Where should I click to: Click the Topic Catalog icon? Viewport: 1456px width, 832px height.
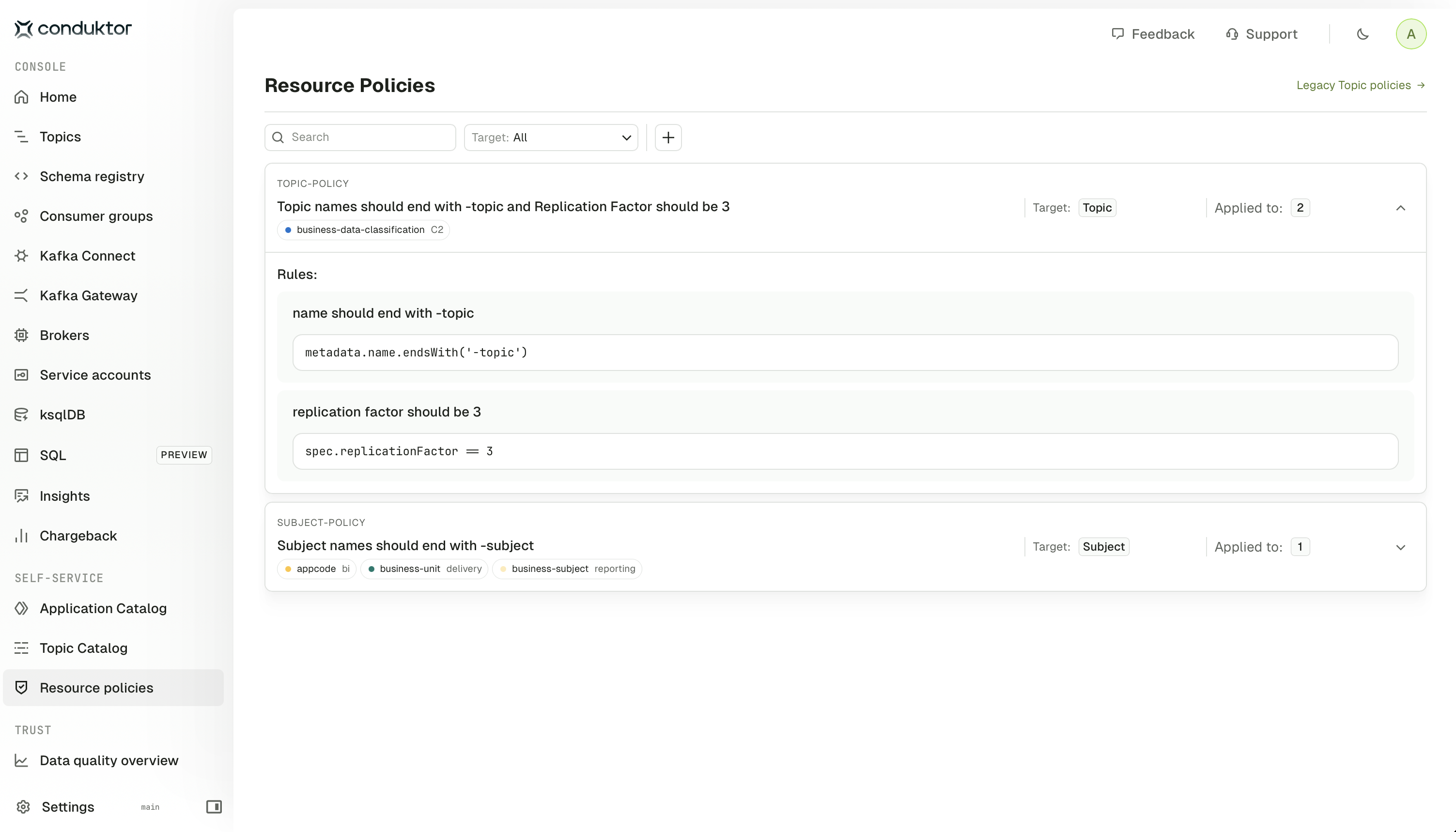pyautogui.click(x=21, y=648)
